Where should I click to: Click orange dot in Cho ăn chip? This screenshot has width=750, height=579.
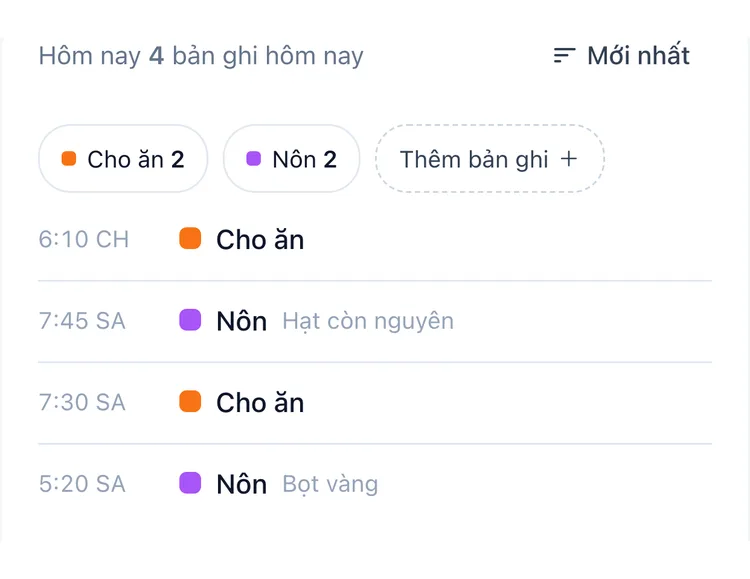(69, 158)
